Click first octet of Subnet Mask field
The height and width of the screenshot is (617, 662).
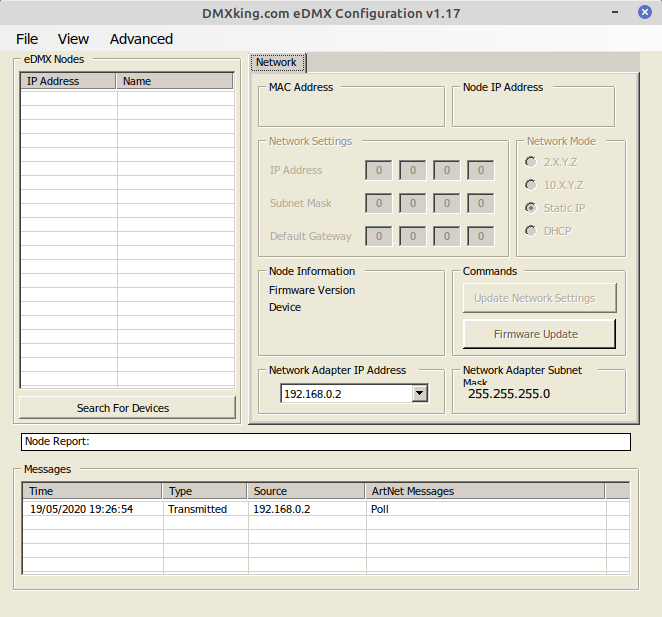(x=379, y=203)
